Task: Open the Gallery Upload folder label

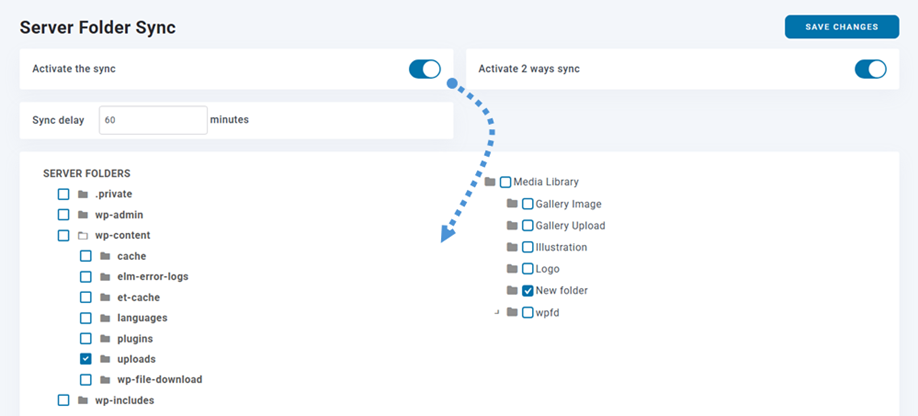Action: click(x=570, y=226)
